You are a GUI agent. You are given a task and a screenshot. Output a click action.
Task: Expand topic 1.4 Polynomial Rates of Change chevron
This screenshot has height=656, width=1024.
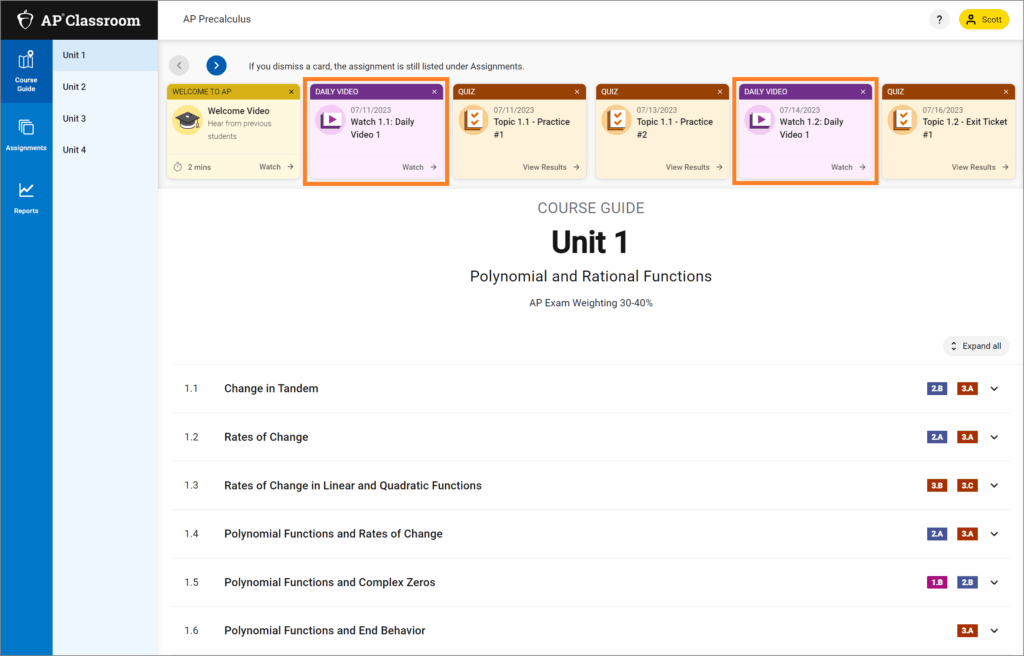coord(994,534)
